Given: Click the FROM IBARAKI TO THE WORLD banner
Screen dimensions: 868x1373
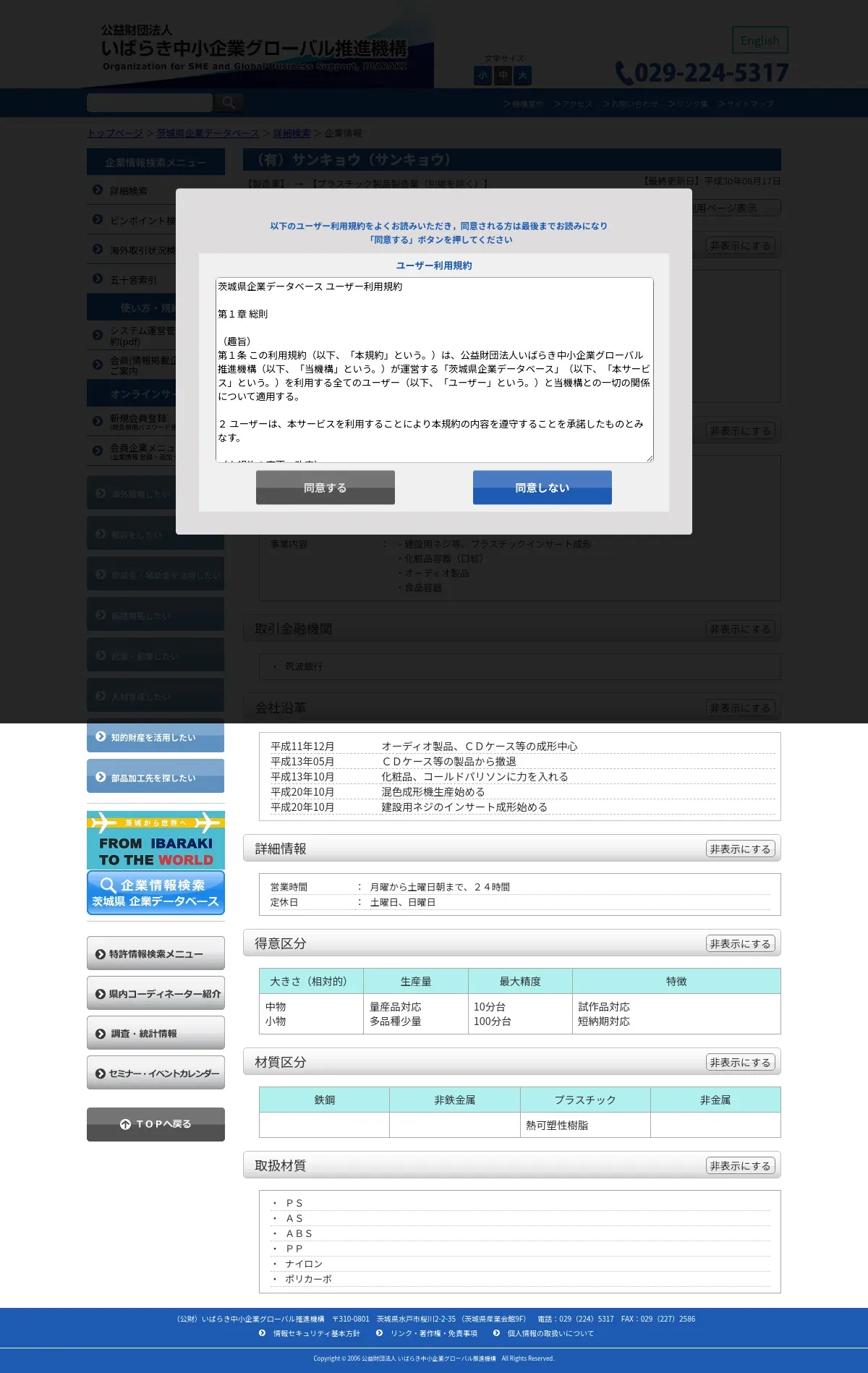Looking at the screenshot, I should (156, 841).
